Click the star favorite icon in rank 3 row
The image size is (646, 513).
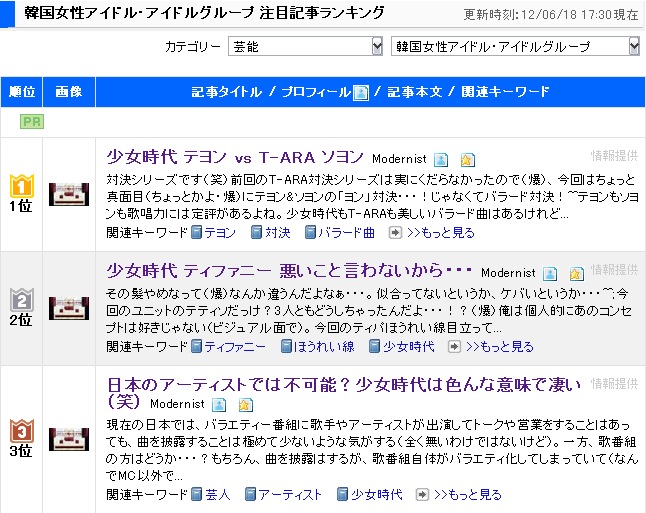click(246, 405)
